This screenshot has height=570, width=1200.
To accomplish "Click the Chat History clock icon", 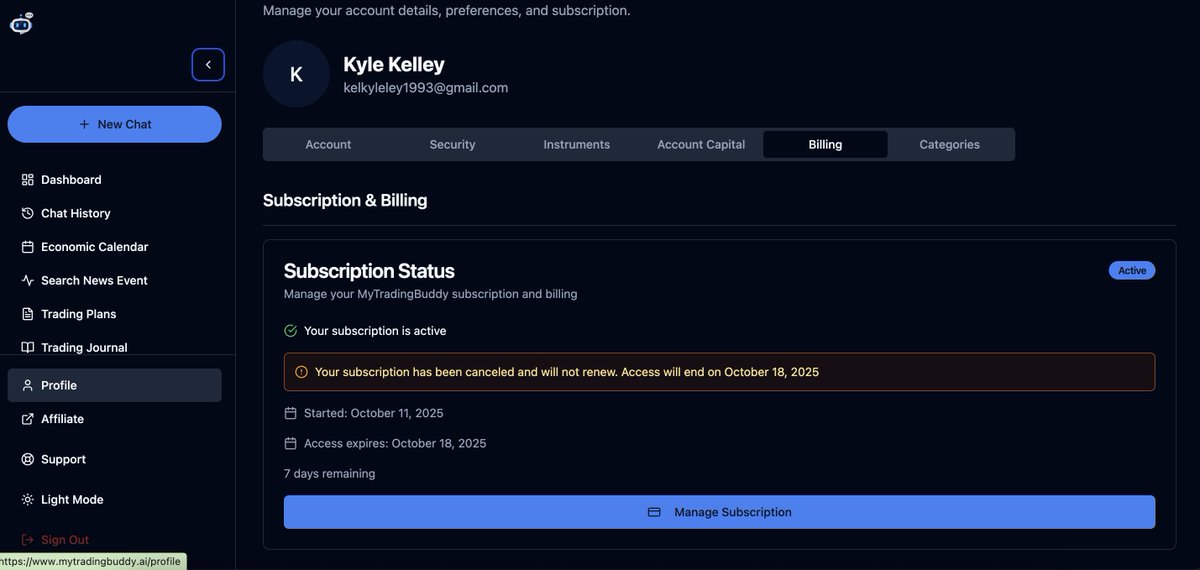I will coord(28,213).
